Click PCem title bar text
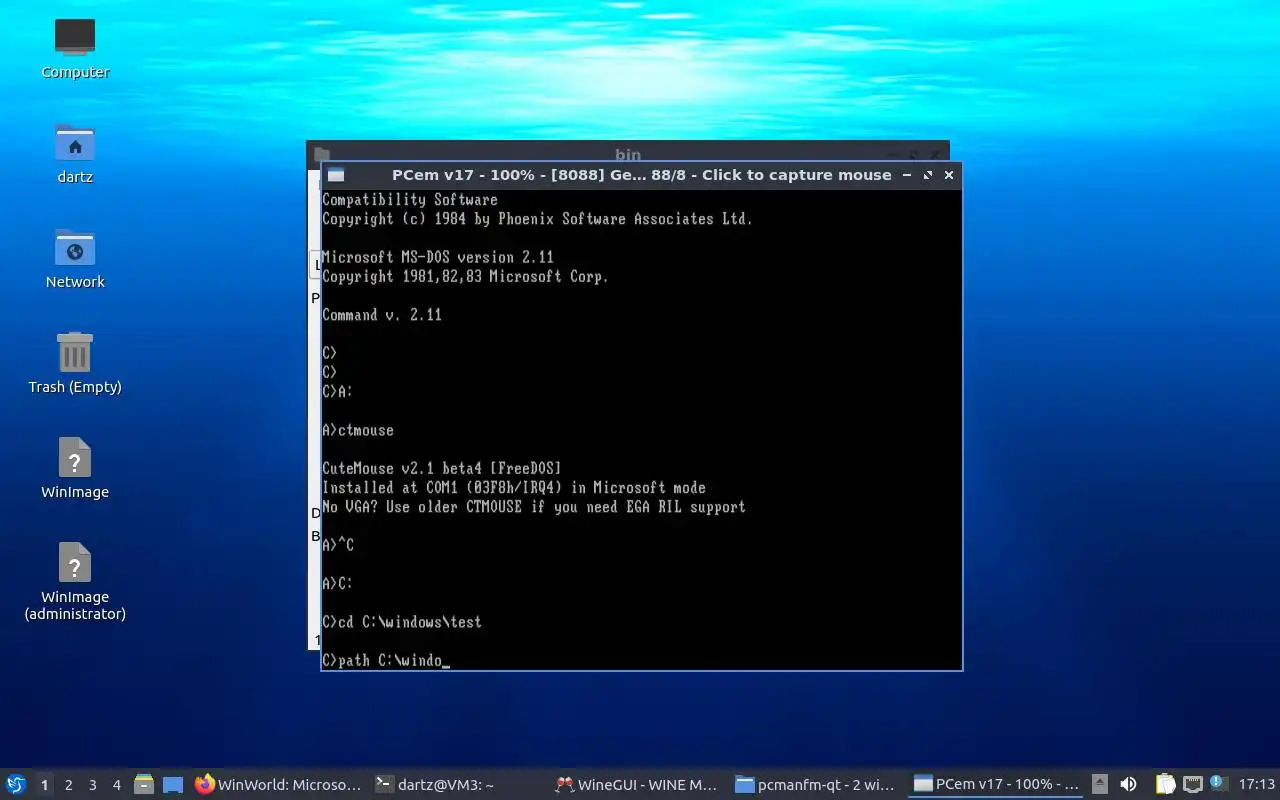The width and height of the screenshot is (1280, 800). [x=641, y=175]
